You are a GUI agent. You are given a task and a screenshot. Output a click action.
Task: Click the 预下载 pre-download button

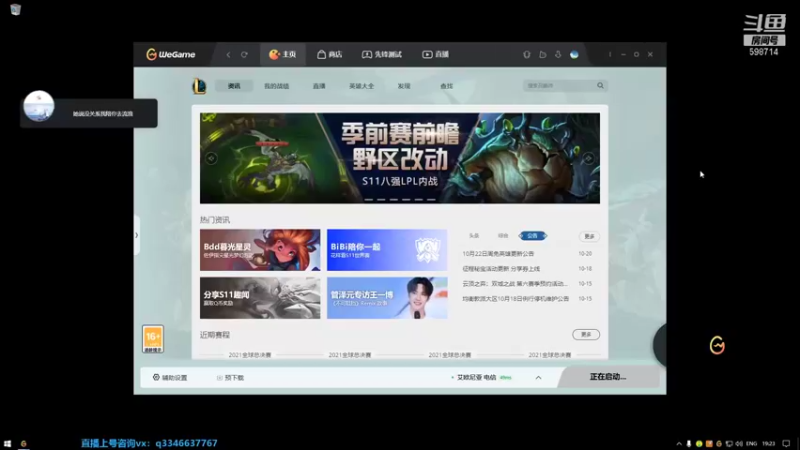pos(230,378)
